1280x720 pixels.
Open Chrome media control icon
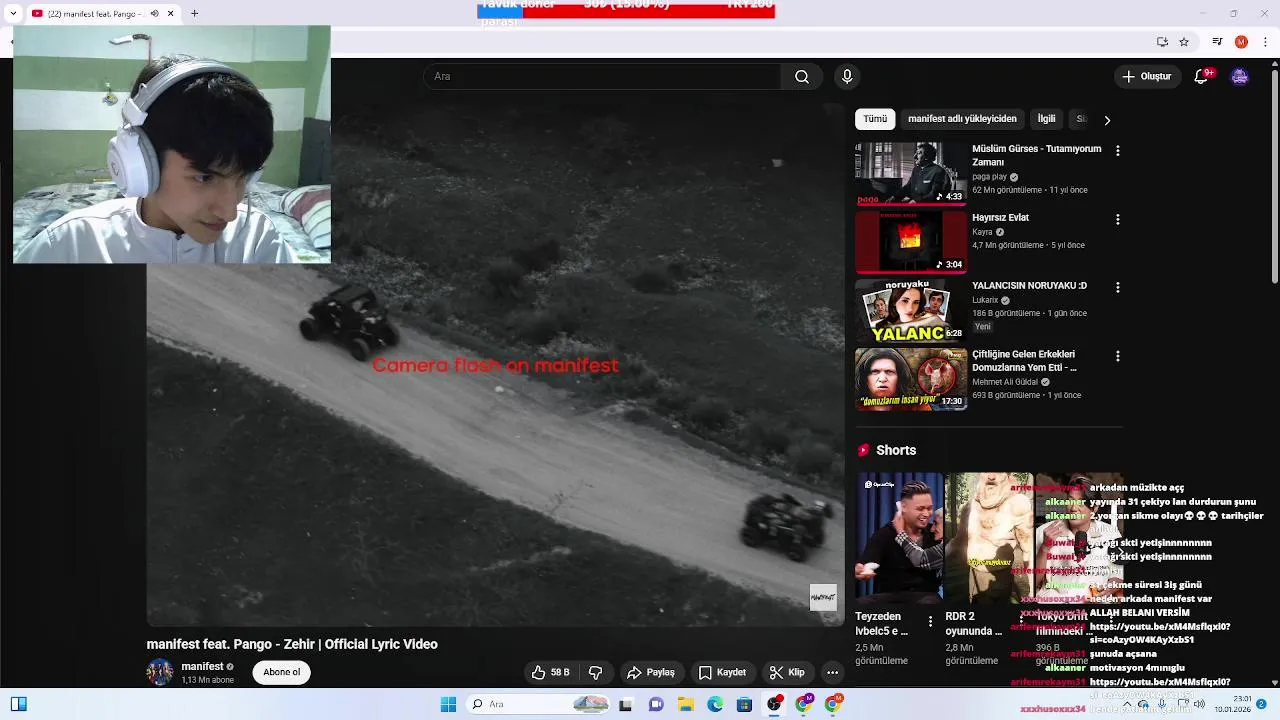click(1217, 42)
